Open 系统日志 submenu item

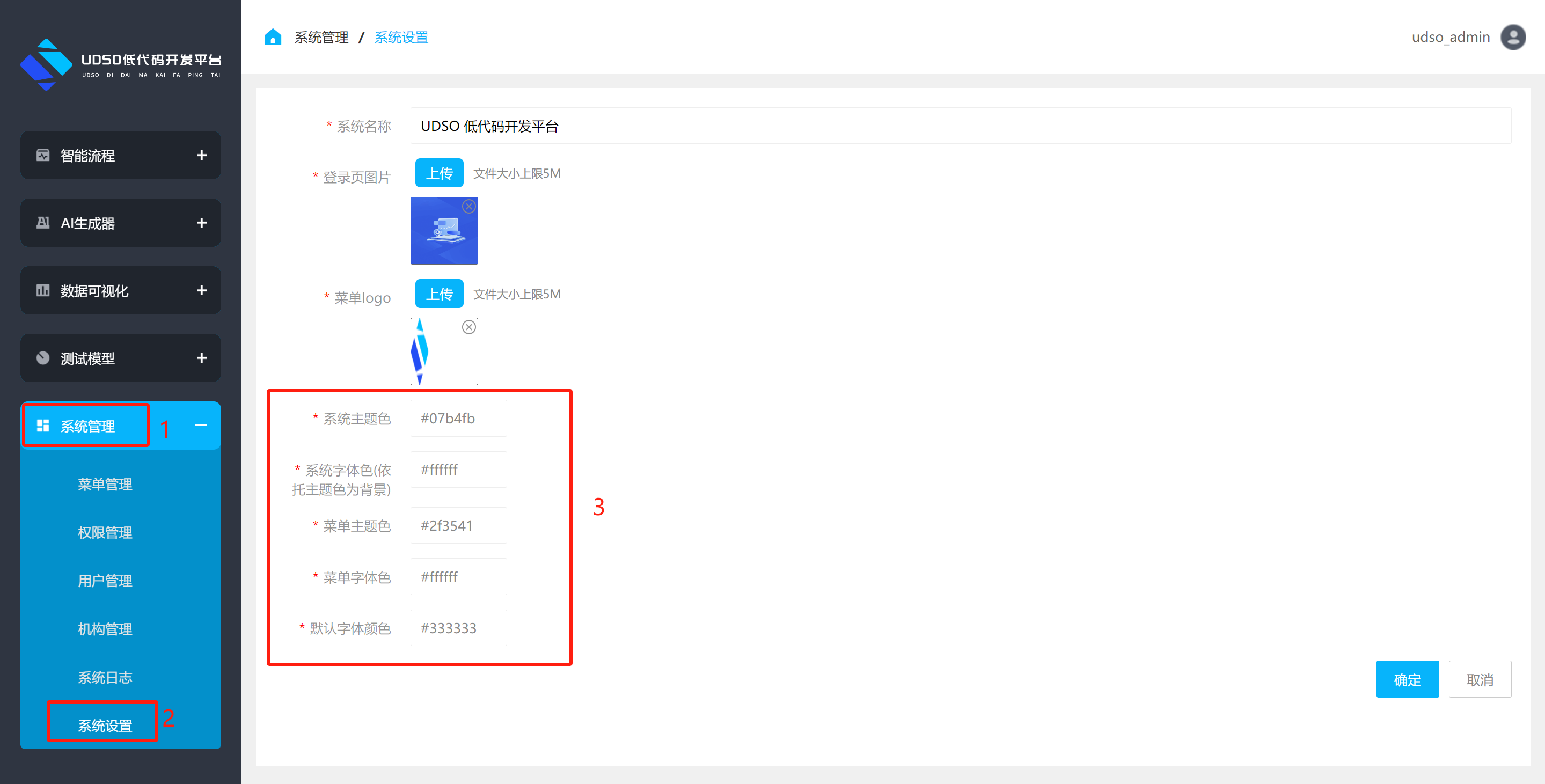105,677
